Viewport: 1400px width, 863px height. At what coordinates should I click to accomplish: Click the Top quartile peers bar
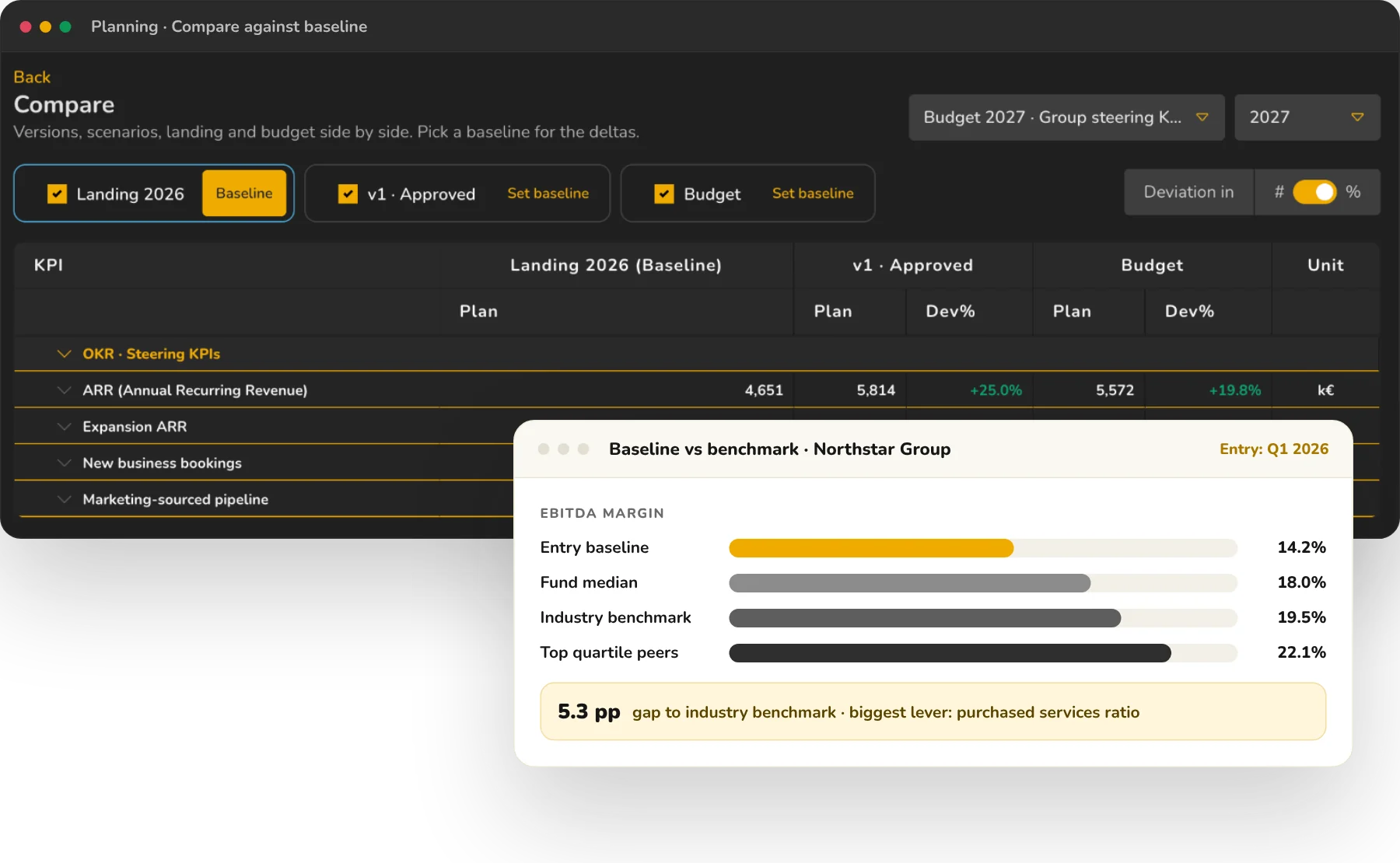click(950, 653)
